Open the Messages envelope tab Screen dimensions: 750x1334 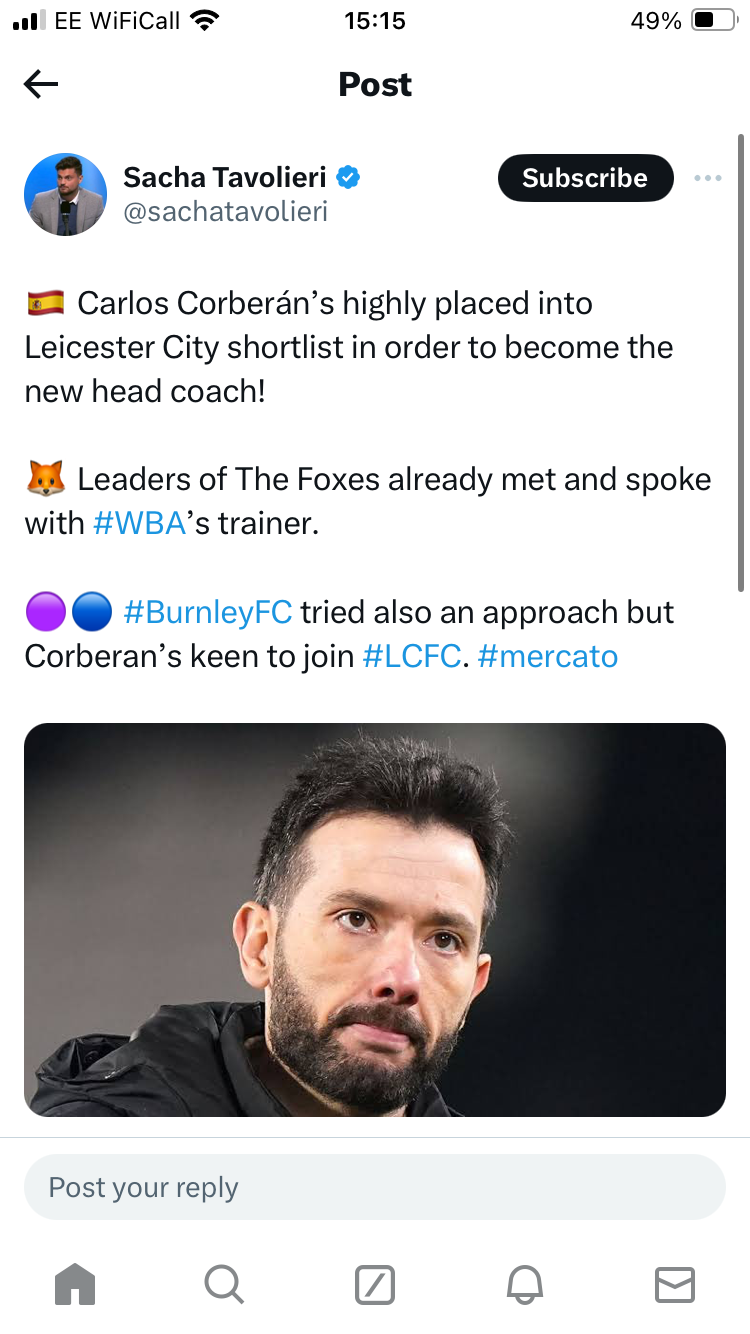[675, 1284]
